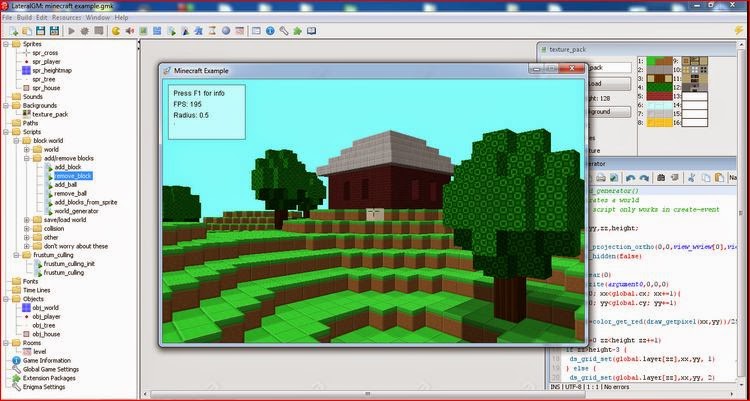Collapse the Scripts folder

(6, 132)
